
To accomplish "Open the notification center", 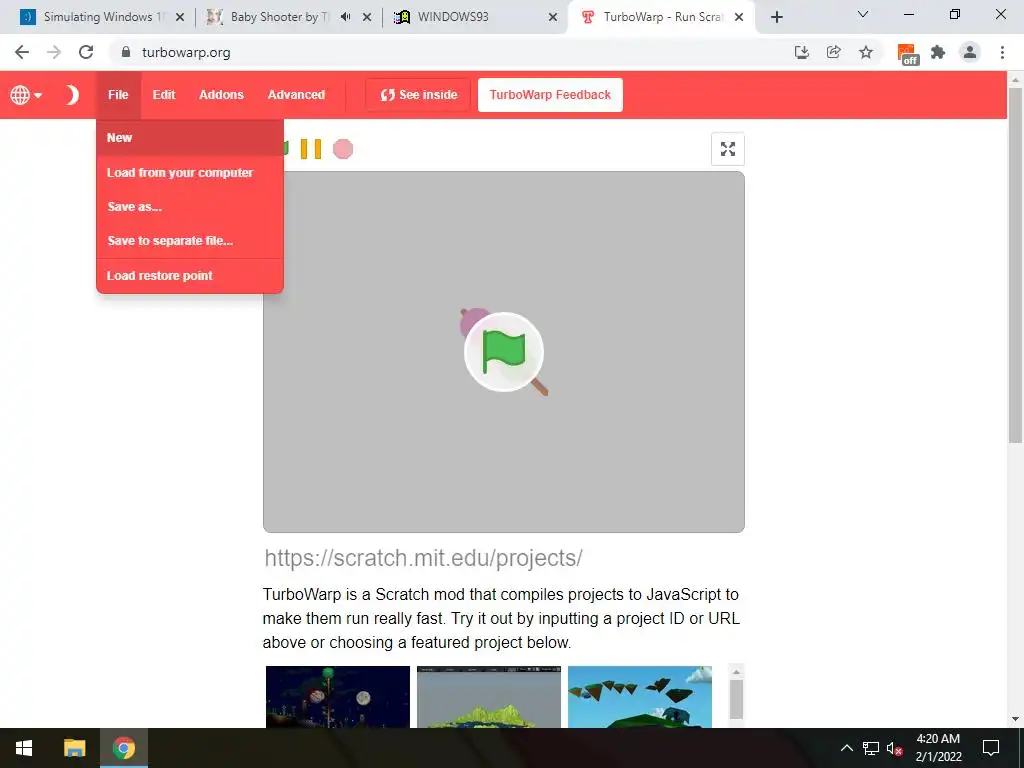I will coord(991,748).
